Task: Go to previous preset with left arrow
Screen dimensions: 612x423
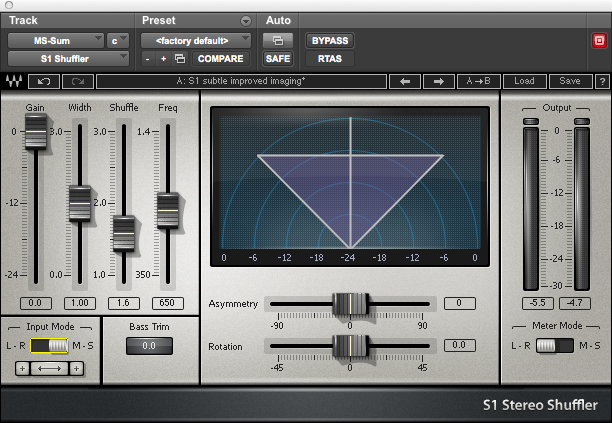Action: click(x=405, y=82)
